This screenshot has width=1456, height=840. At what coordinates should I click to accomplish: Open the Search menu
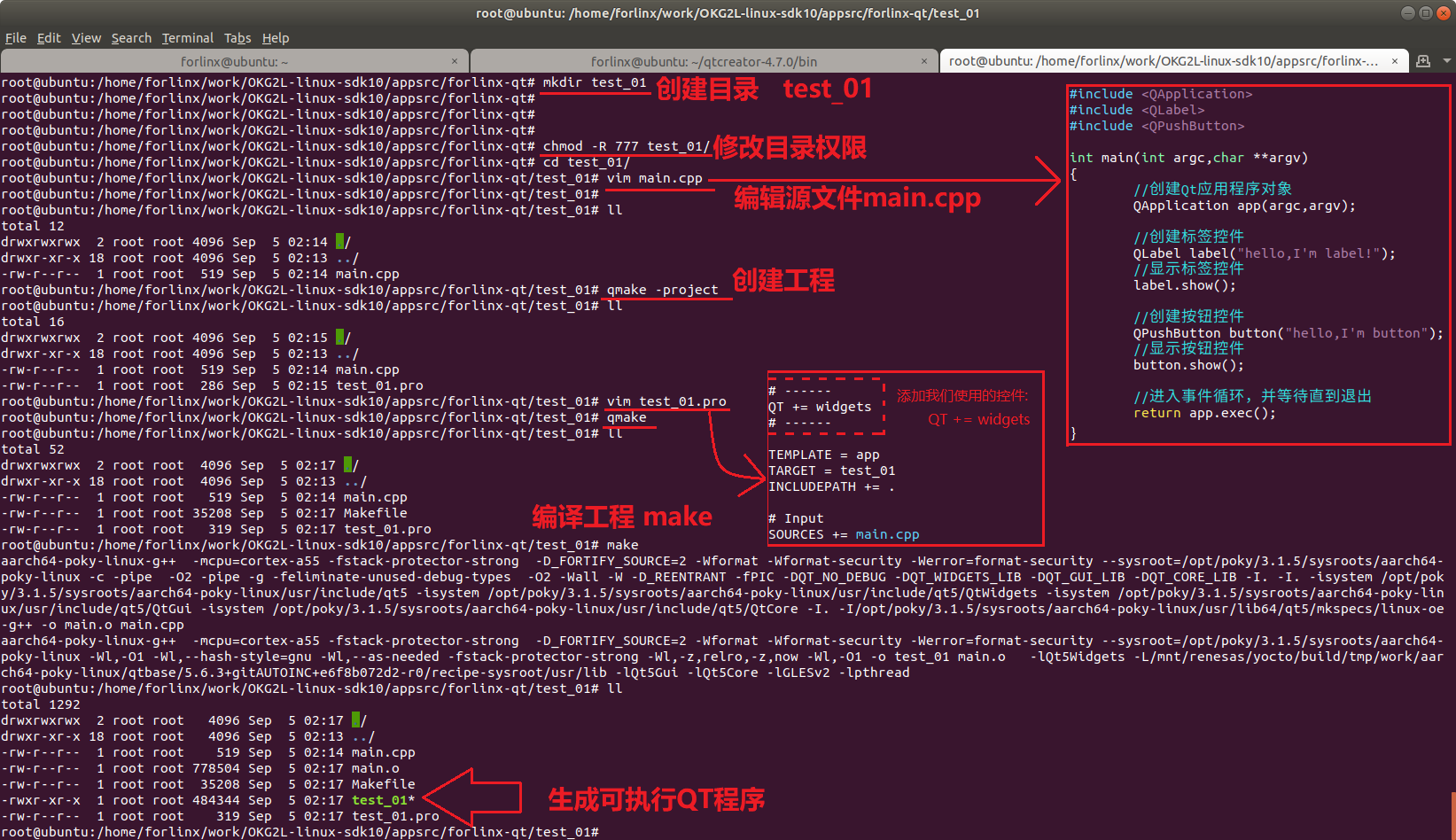[x=131, y=38]
